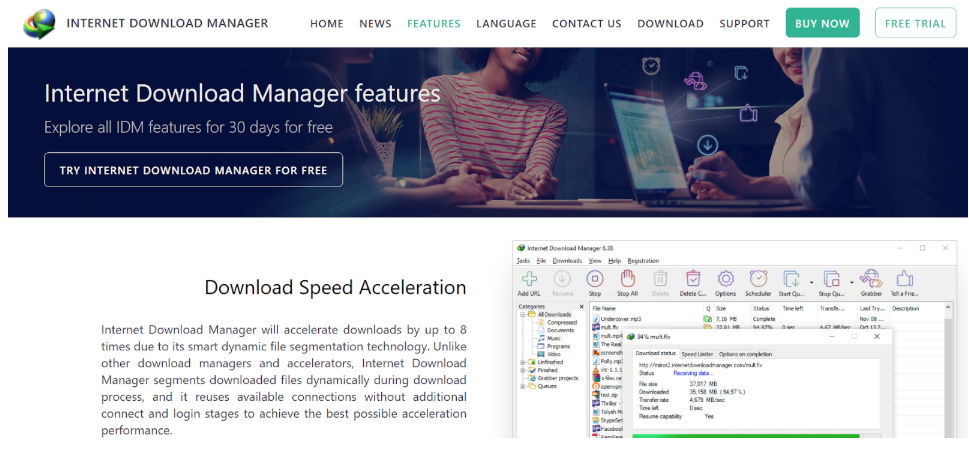Switch to the Download status tab
The width and height of the screenshot is (969, 450).
(655, 354)
